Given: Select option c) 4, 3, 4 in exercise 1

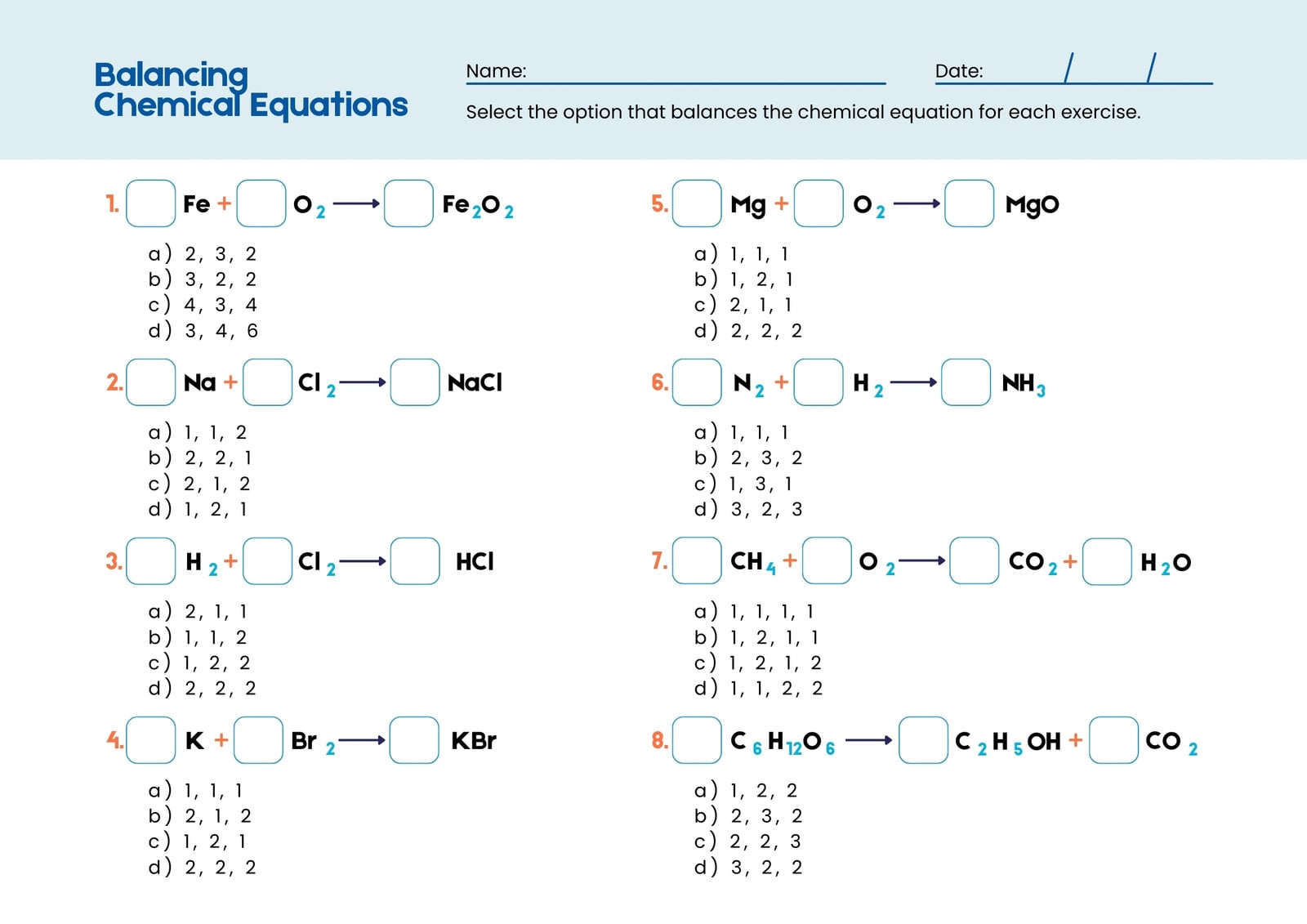Looking at the screenshot, I should tap(203, 305).
